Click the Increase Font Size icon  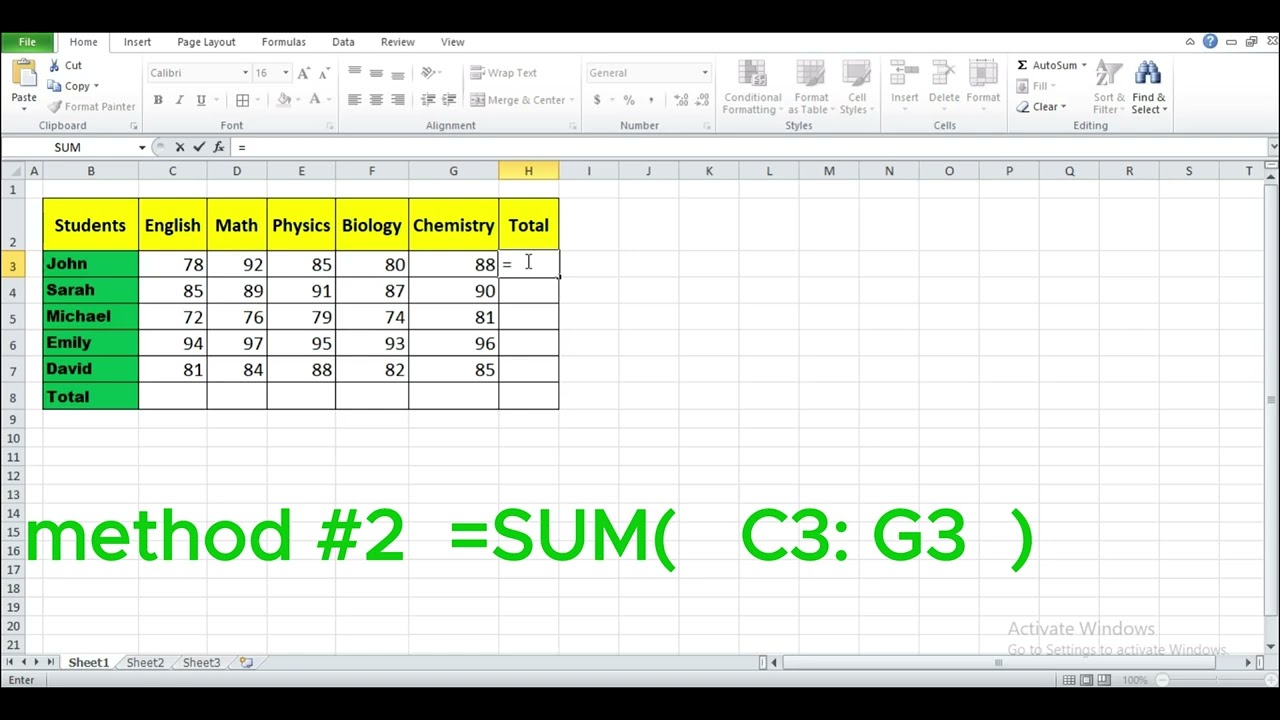tap(305, 73)
